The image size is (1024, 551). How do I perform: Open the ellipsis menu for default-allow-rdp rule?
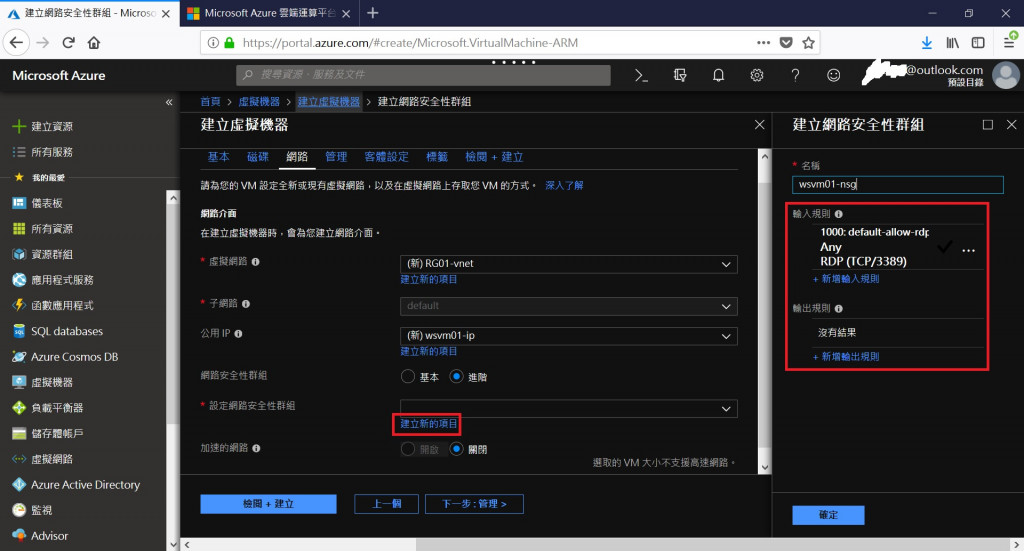[968, 250]
